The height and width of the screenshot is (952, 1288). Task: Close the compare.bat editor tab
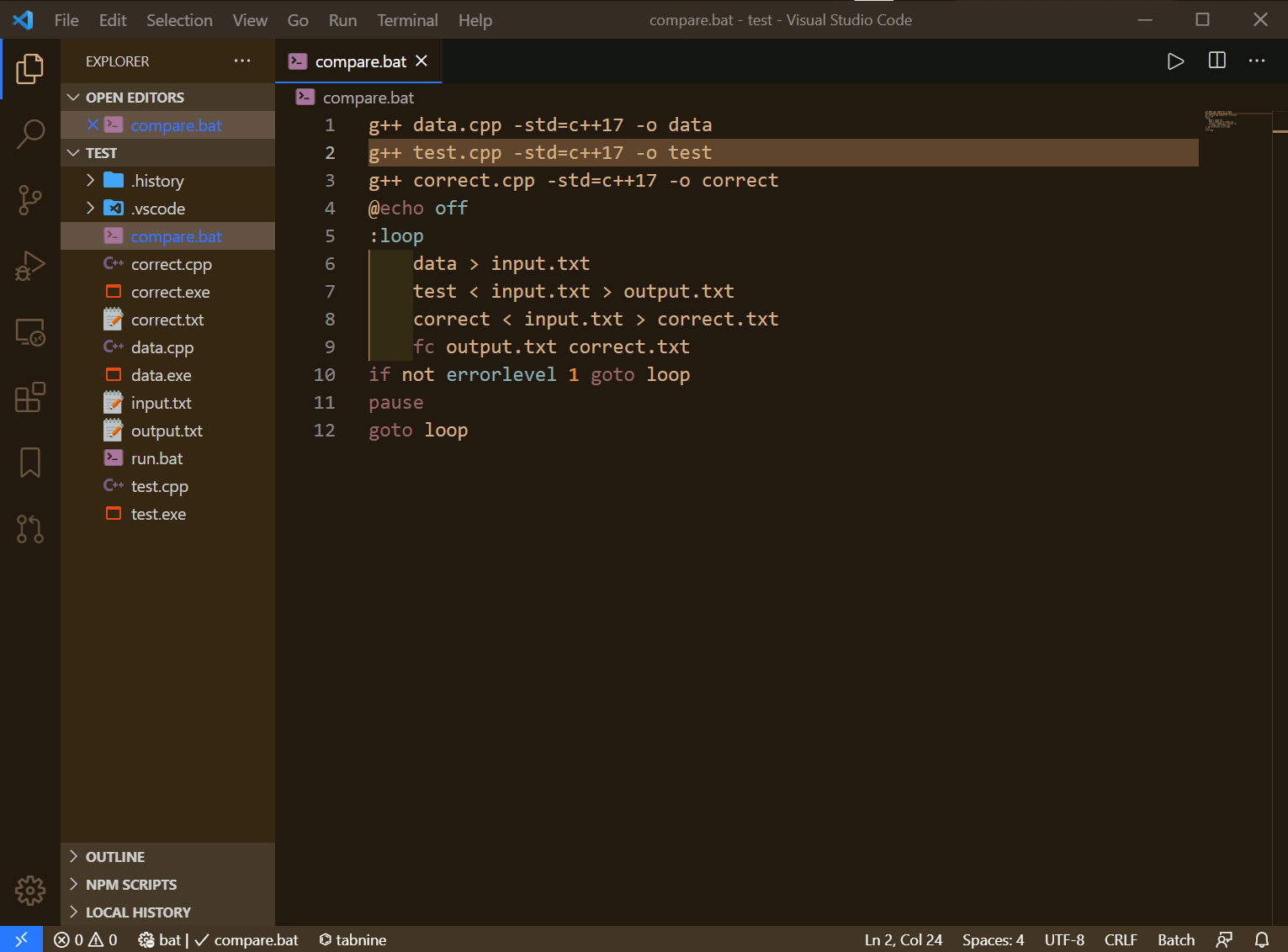(421, 61)
